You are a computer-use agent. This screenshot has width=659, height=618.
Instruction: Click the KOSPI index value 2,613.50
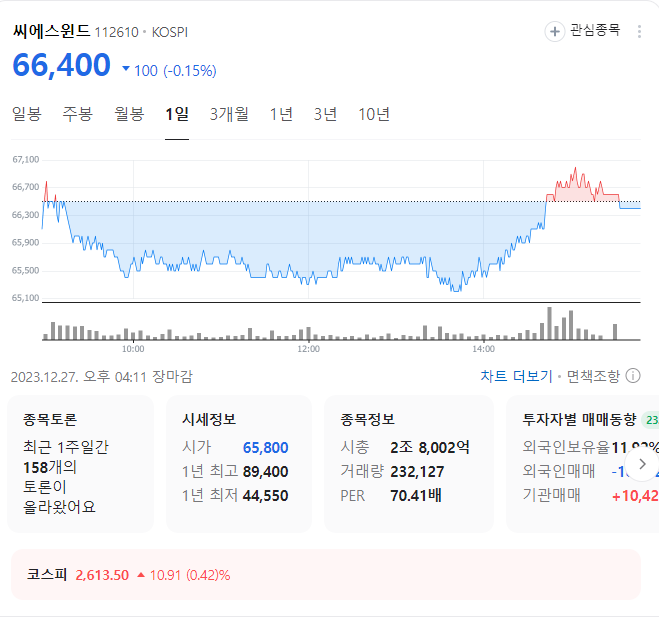[102, 575]
